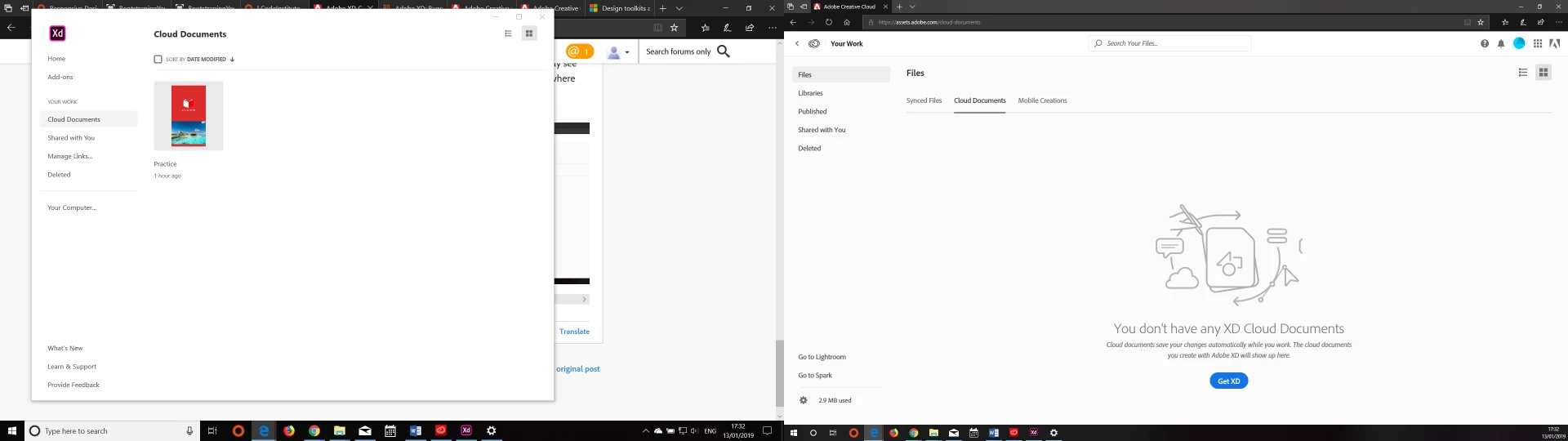Click the scroll-right arrow in forum page
The width and height of the screenshot is (1568, 441).
[x=584, y=299]
